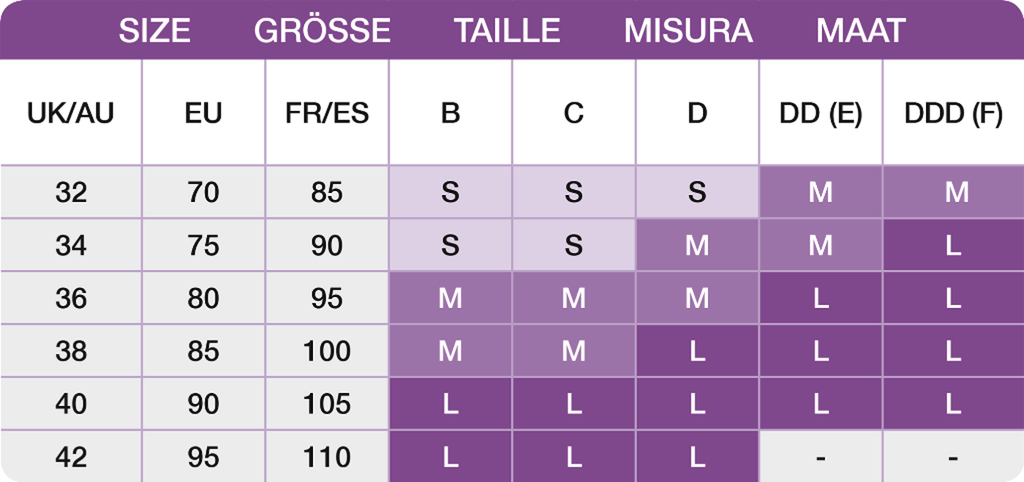Click the MISURA header label

click(x=688, y=31)
